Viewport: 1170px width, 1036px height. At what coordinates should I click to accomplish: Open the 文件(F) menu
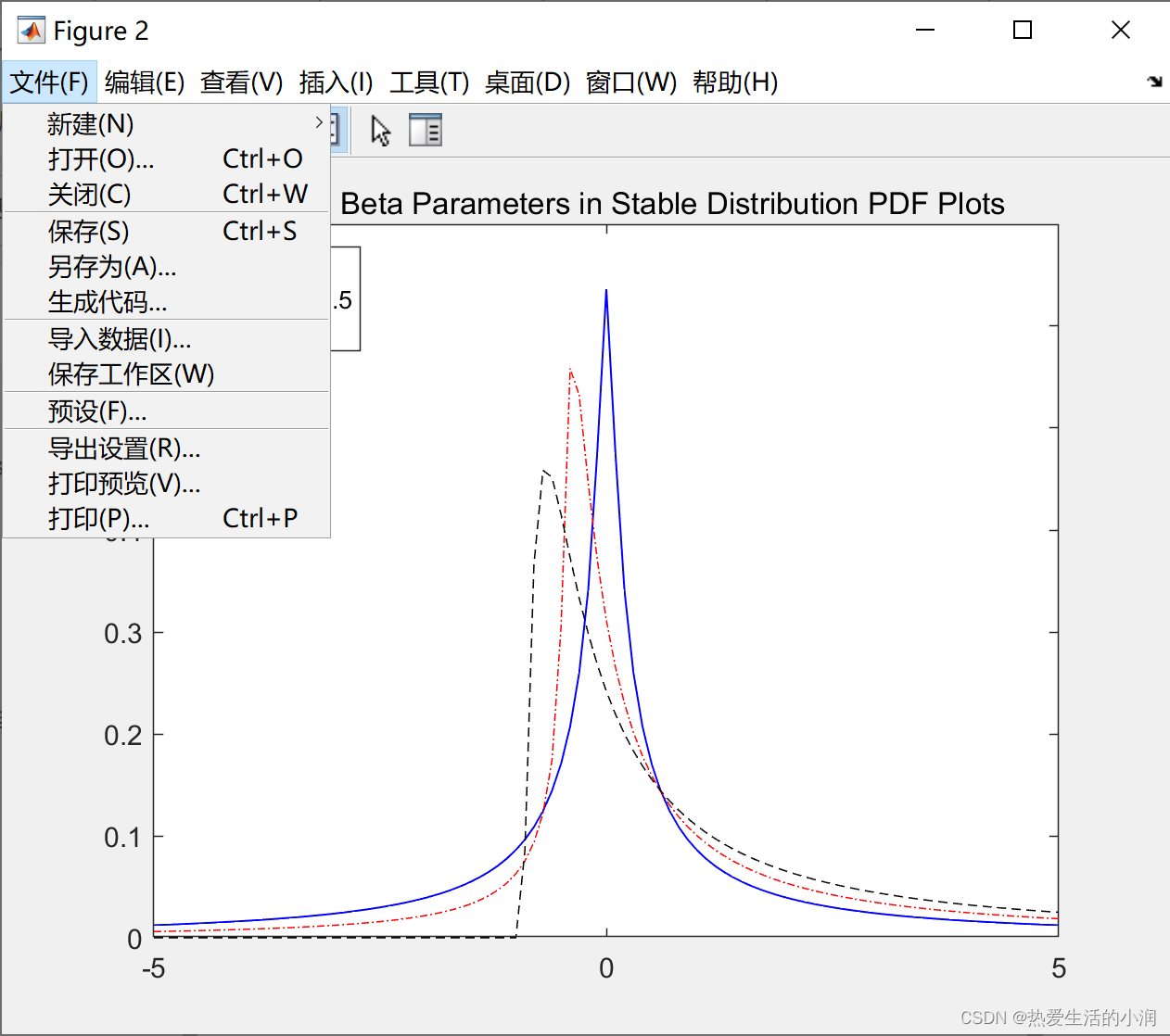tap(49, 82)
